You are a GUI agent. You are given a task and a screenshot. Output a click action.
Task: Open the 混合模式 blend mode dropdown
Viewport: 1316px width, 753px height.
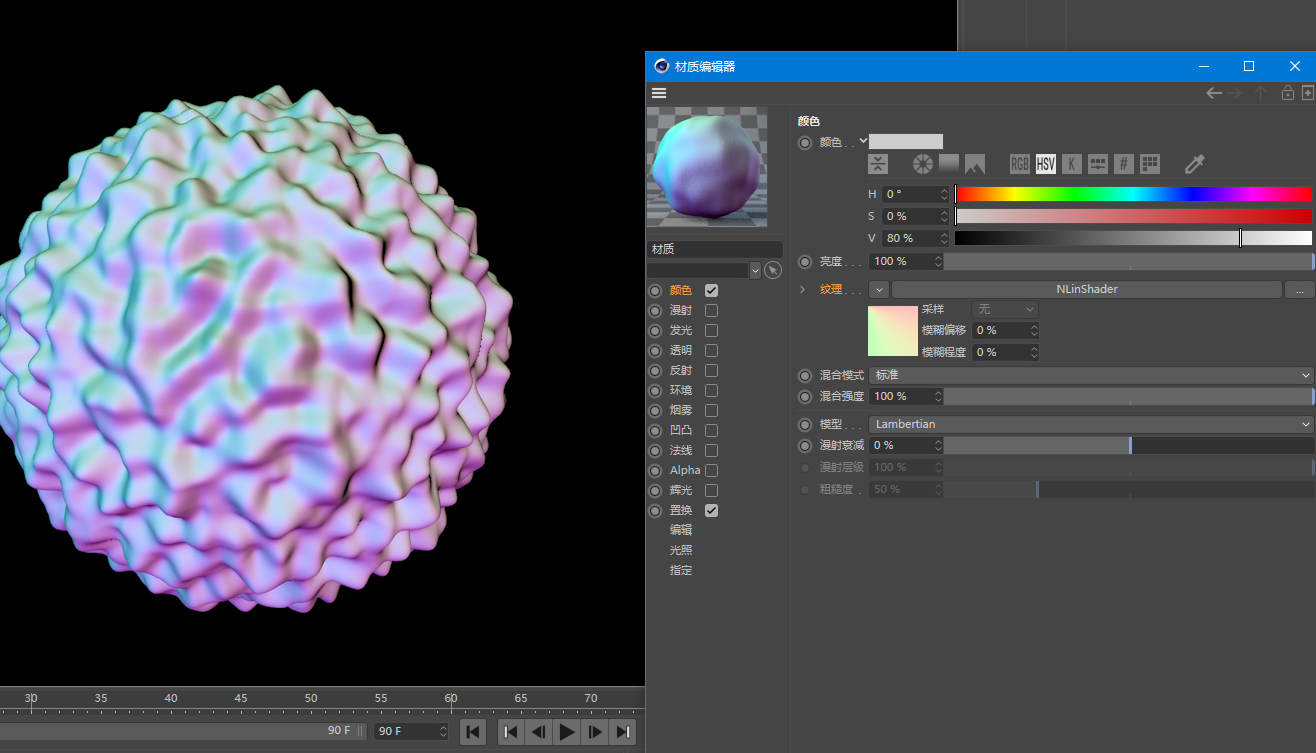point(1091,374)
